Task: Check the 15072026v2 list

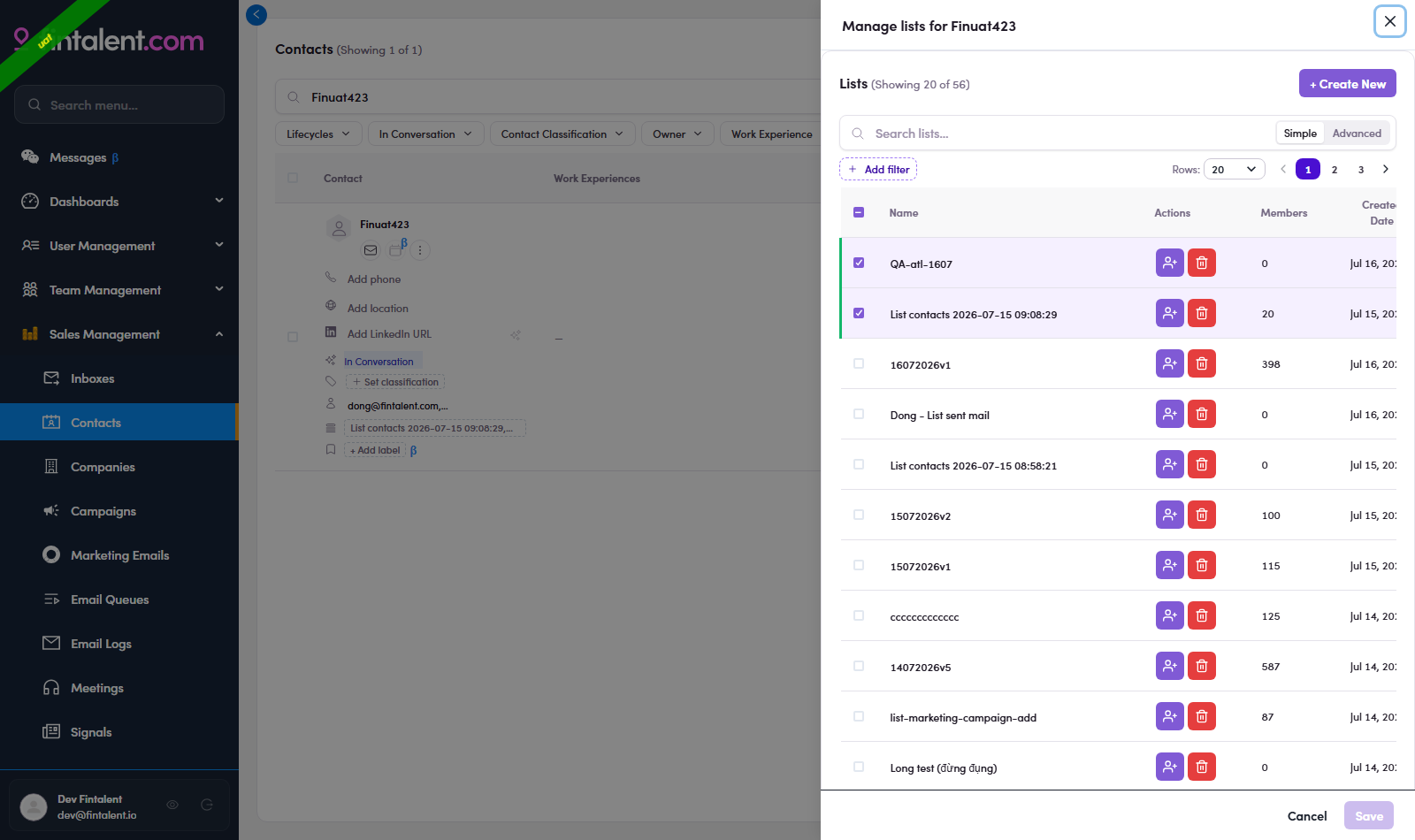Action: [859, 515]
